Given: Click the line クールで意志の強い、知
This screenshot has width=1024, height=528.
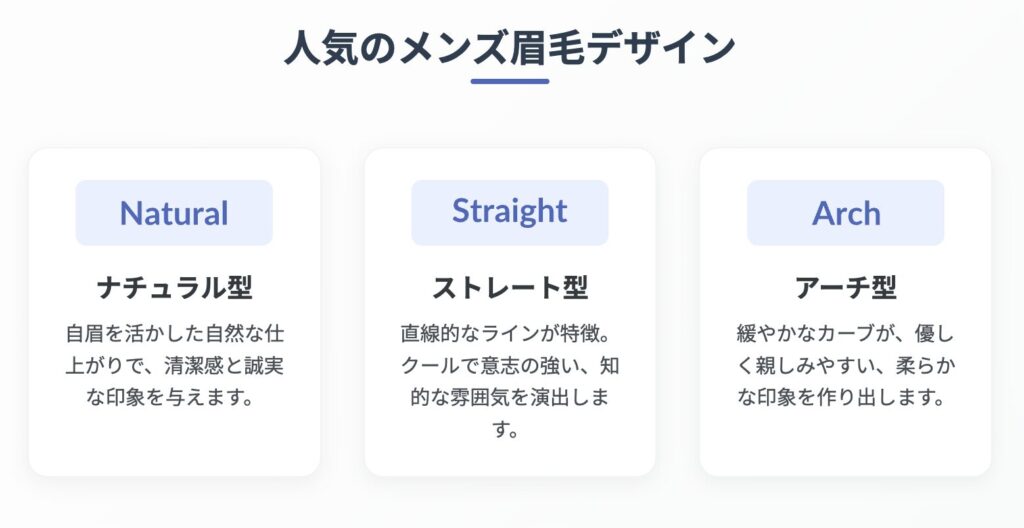Looking at the screenshot, I should click(510, 365).
